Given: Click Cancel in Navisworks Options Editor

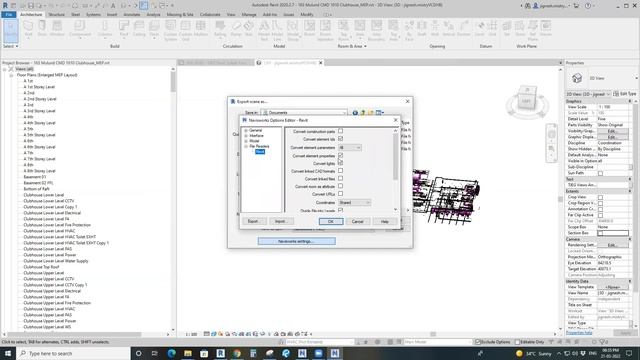Looking at the screenshot, I should [358, 221].
